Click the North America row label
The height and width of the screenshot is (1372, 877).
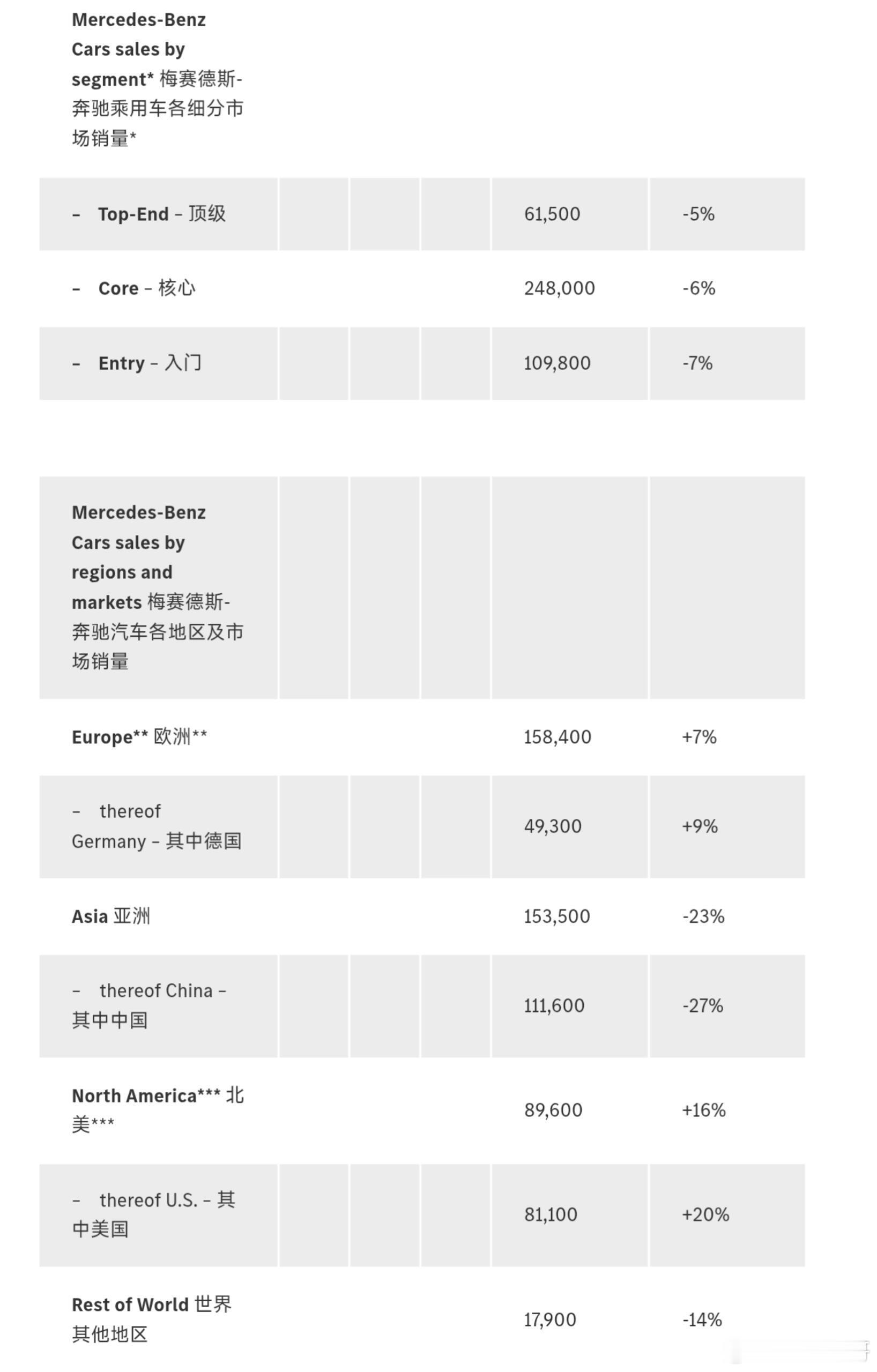tap(157, 1109)
